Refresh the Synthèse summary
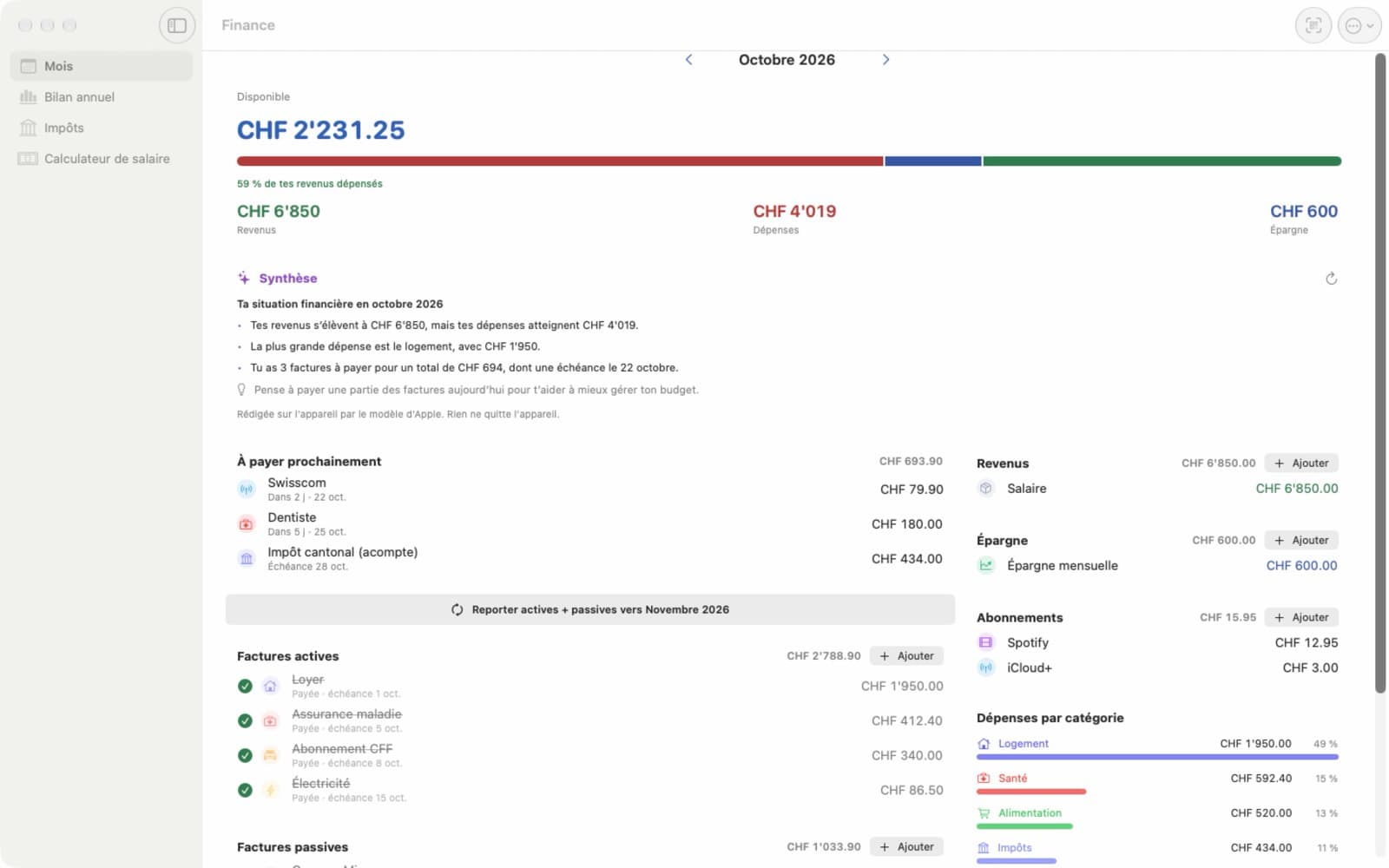Image resolution: width=1389 pixels, height=868 pixels. coord(1331,279)
